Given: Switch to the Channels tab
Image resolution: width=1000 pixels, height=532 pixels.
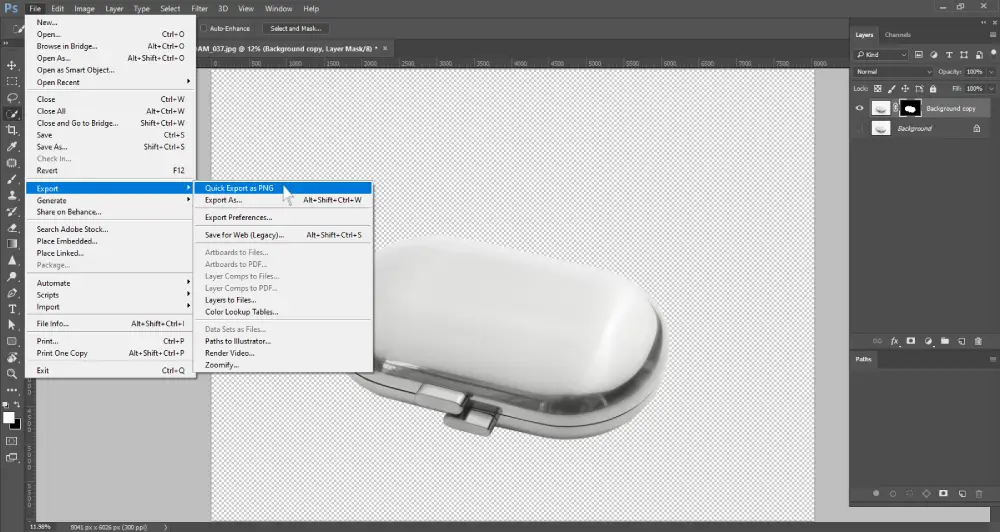Looking at the screenshot, I should pyautogui.click(x=897, y=35).
